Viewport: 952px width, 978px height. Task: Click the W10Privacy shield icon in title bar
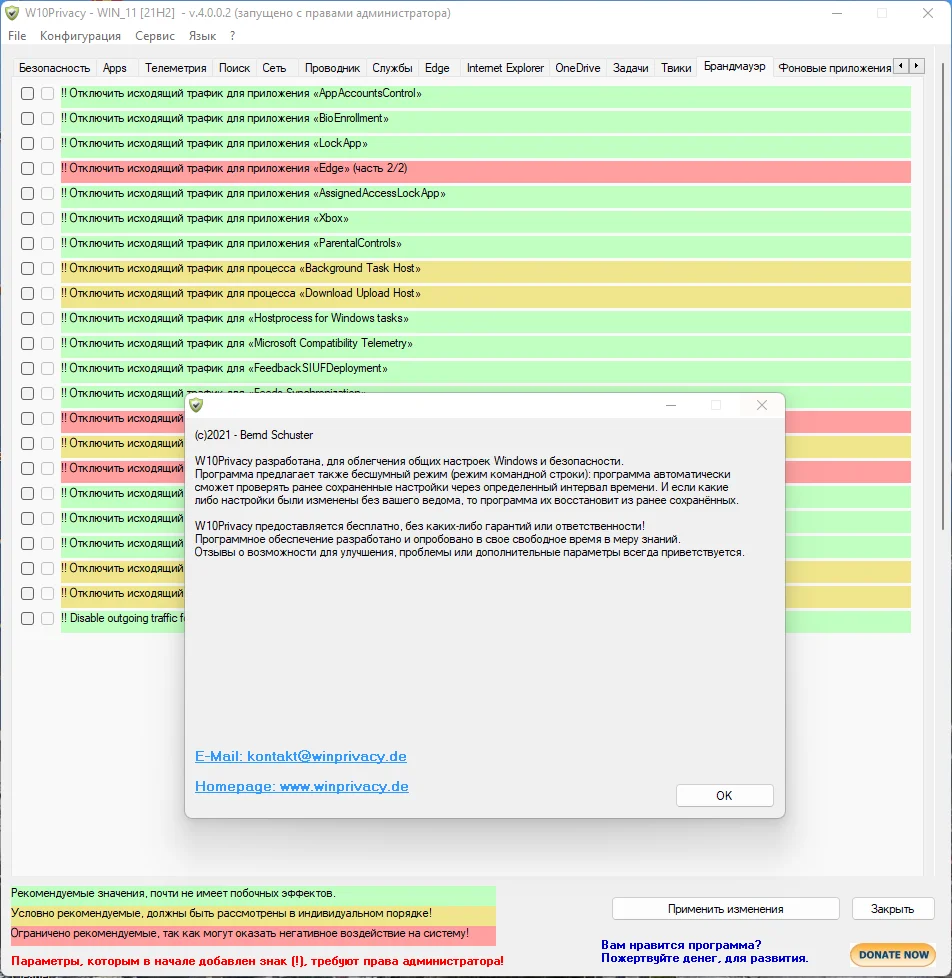click(x=12, y=13)
